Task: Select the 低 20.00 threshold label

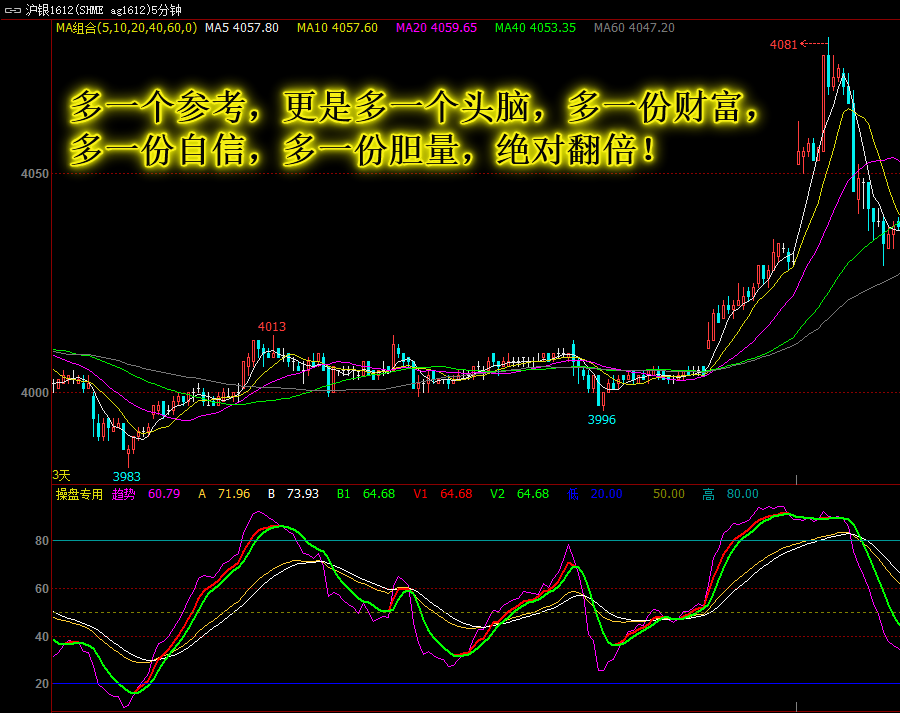Action: click(x=595, y=494)
